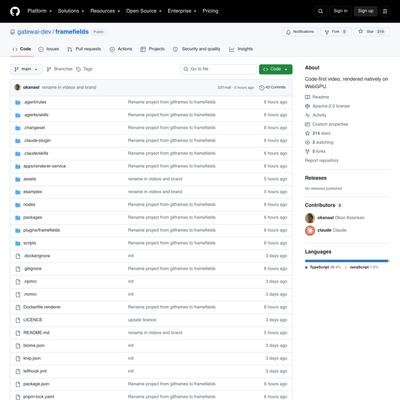View the 42 Commits history
The width and height of the screenshot is (400, 400).
pos(273,87)
